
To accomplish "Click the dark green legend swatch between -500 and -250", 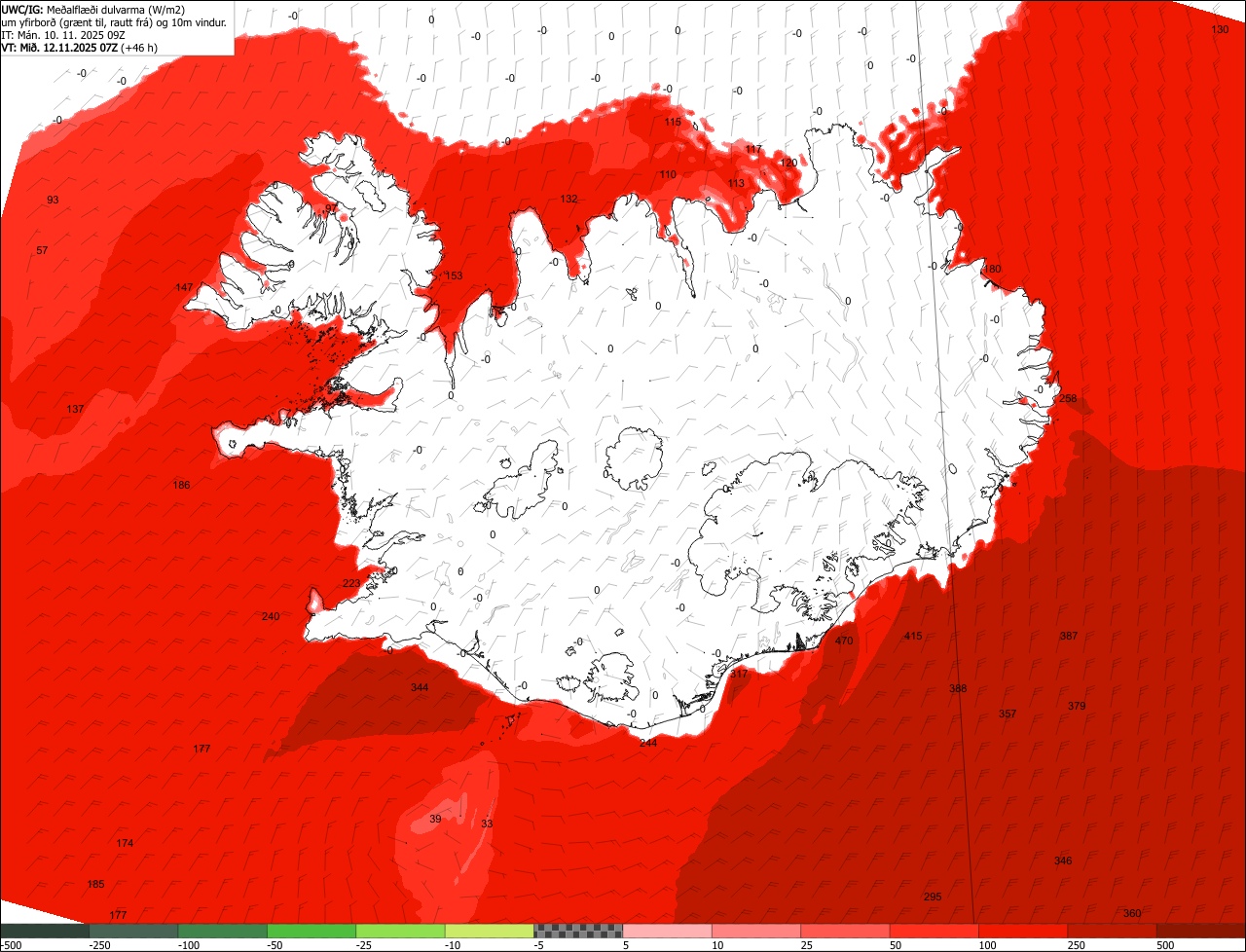I will click(x=45, y=930).
